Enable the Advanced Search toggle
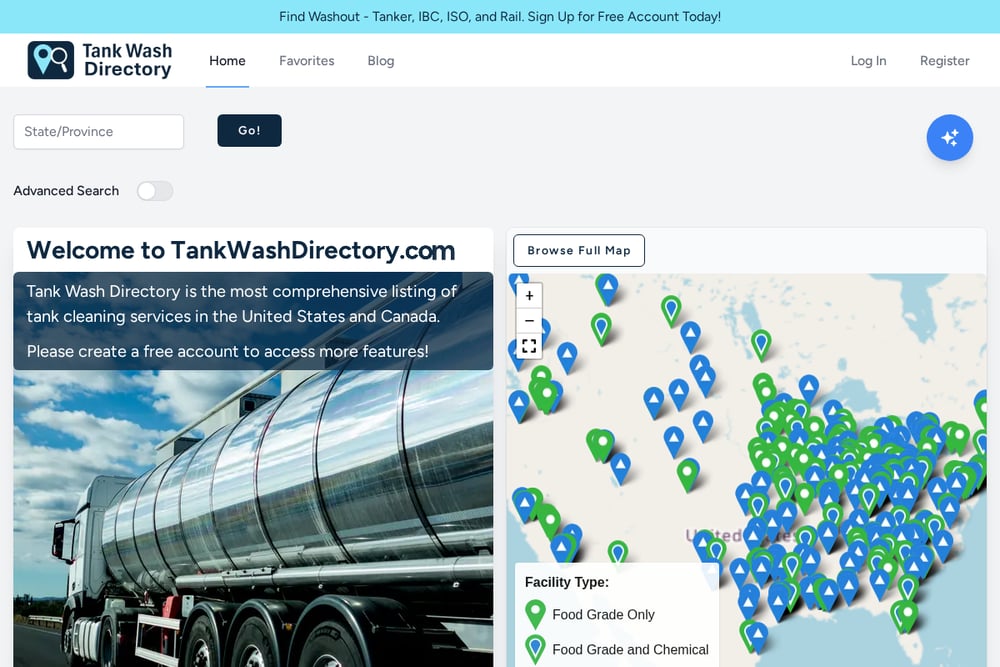1000x667 pixels. (x=155, y=191)
